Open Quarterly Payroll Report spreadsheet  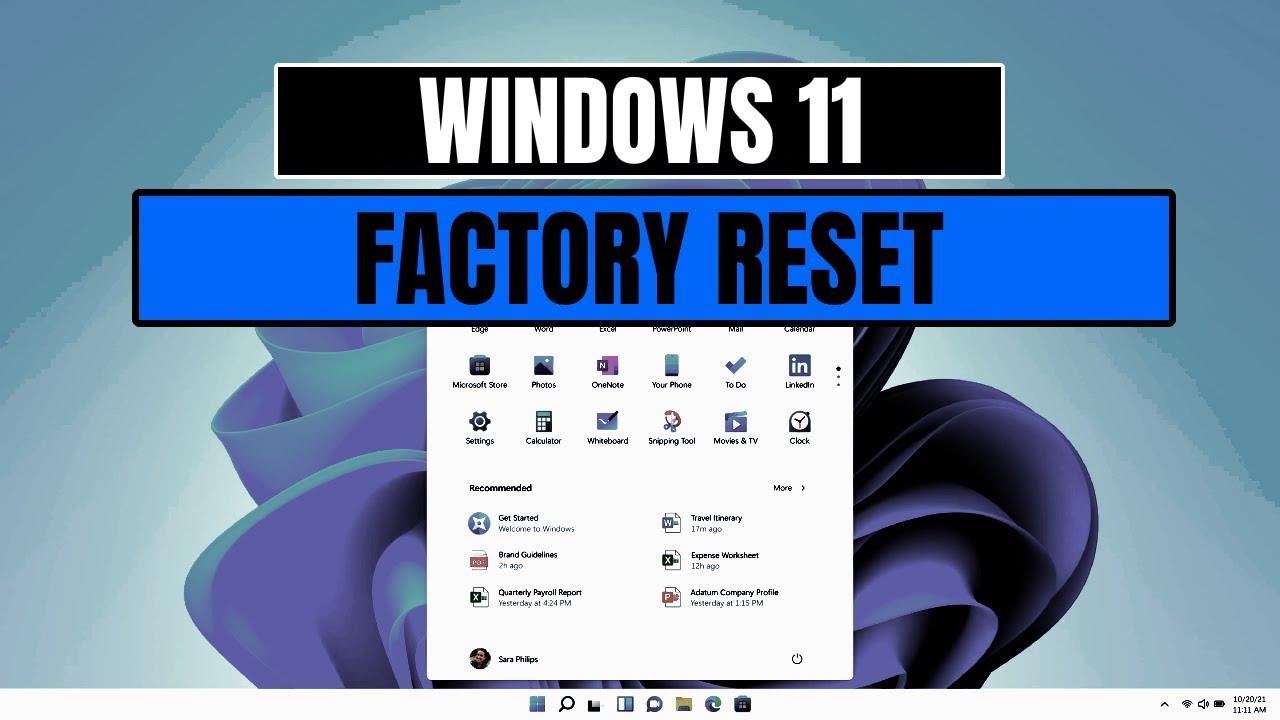coord(525,597)
